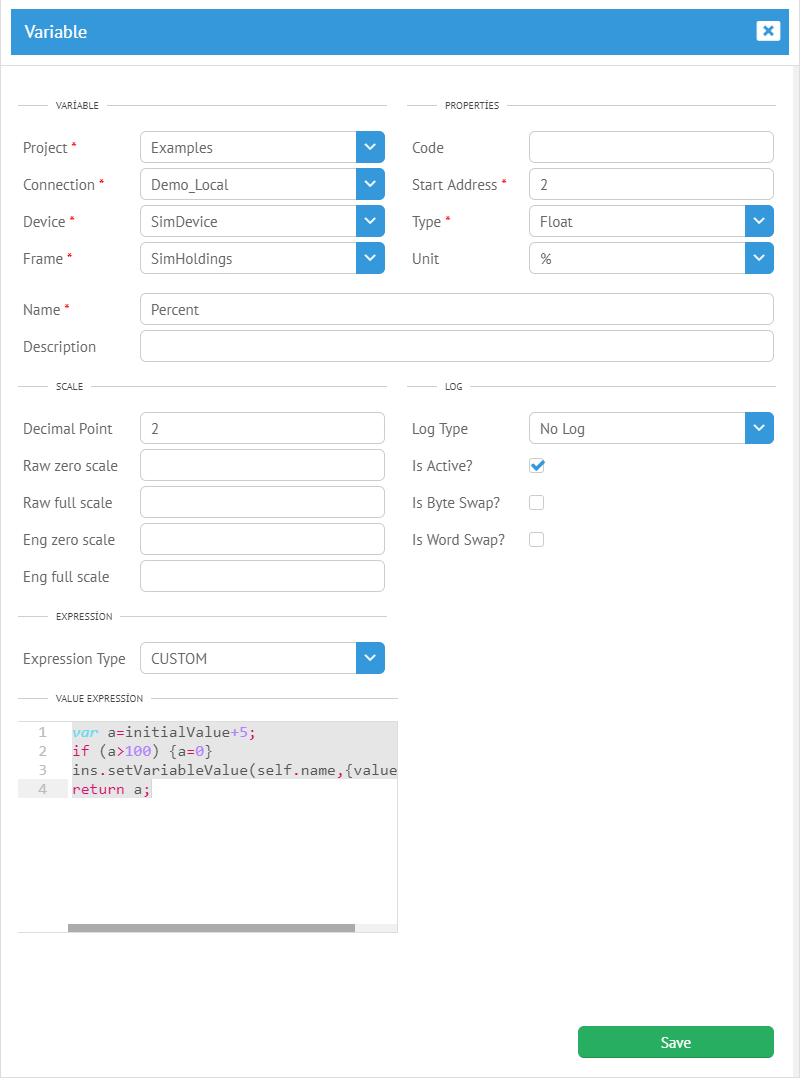Focus the Eng full scale field

[262, 576]
